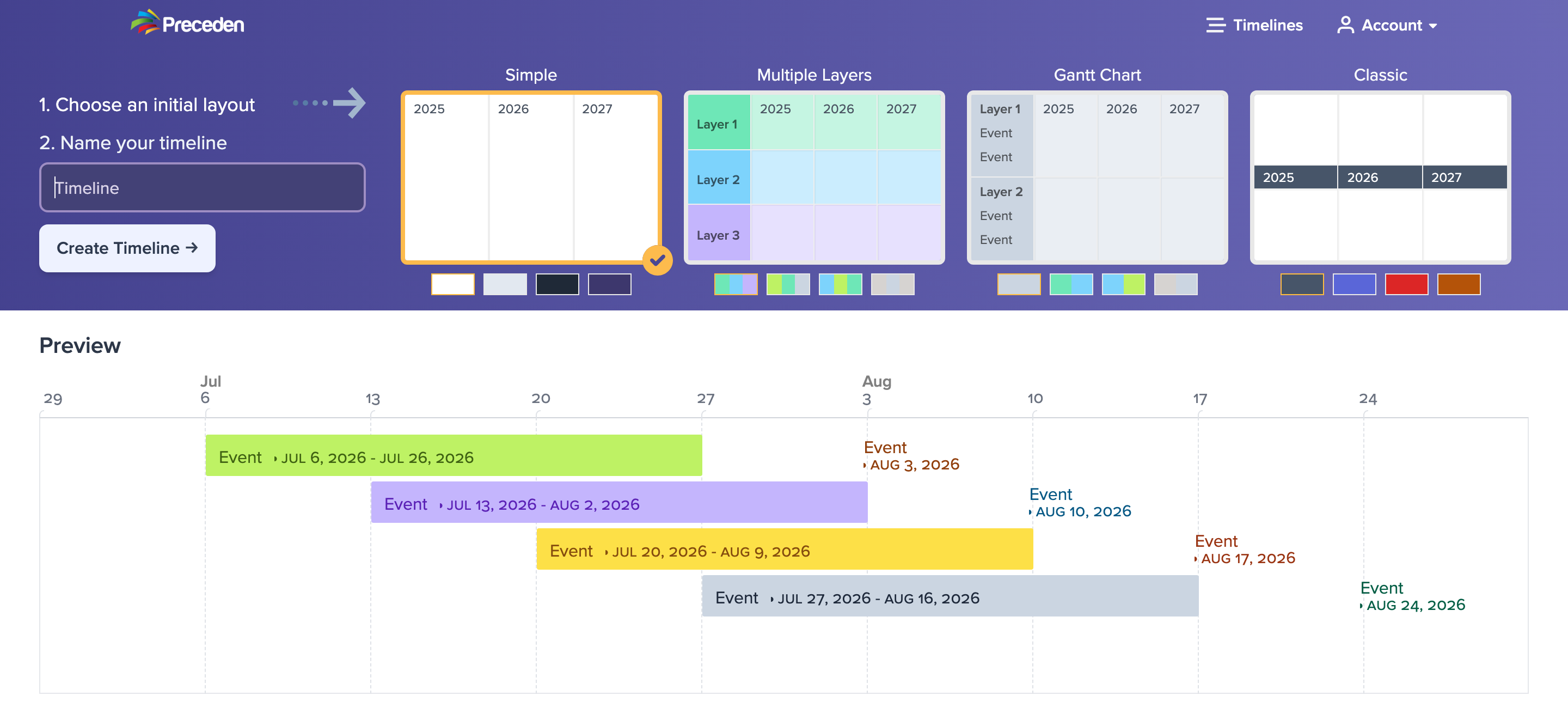1568x708 pixels.
Task: Click the Timelines hamburger icon
Action: pyautogui.click(x=1216, y=25)
